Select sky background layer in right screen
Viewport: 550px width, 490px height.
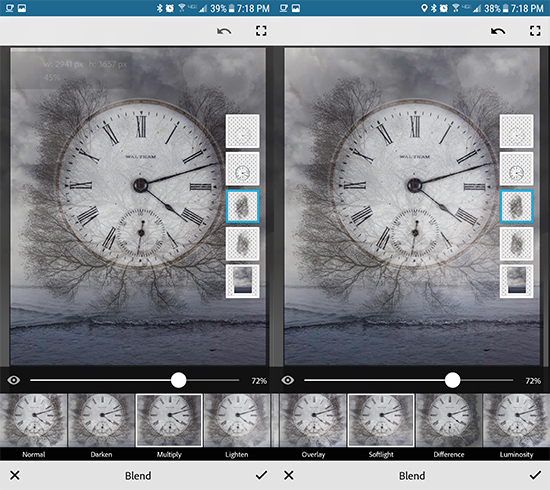coord(516,281)
